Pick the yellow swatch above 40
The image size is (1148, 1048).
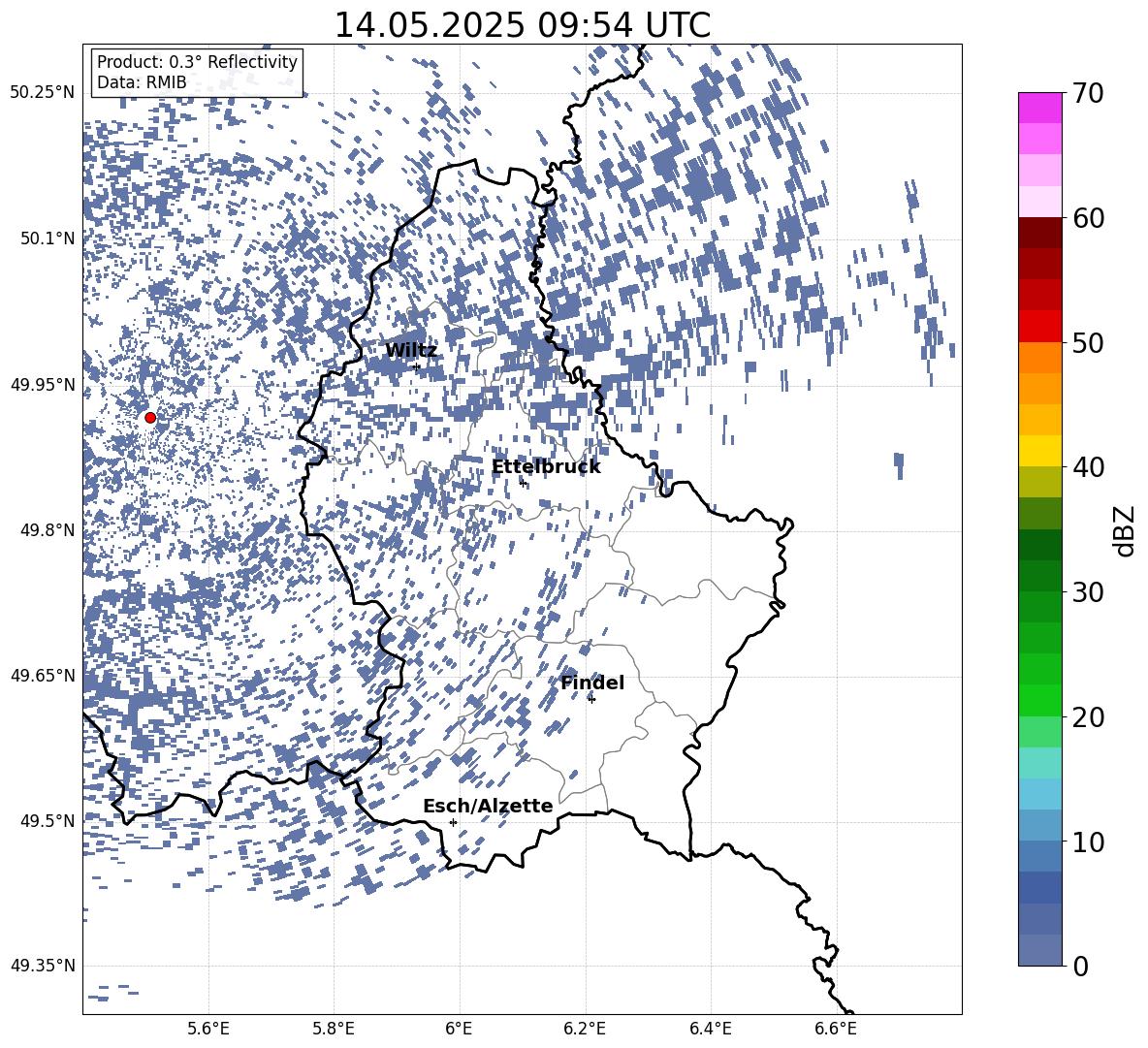pyautogui.click(x=1039, y=451)
